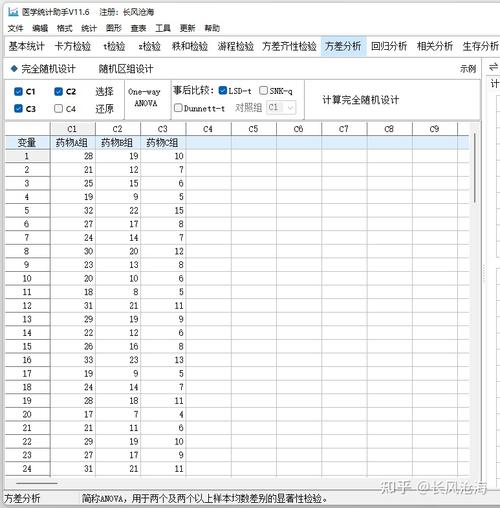Select the C1 column header
The width and height of the screenshot is (500, 508).
pos(73,129)
